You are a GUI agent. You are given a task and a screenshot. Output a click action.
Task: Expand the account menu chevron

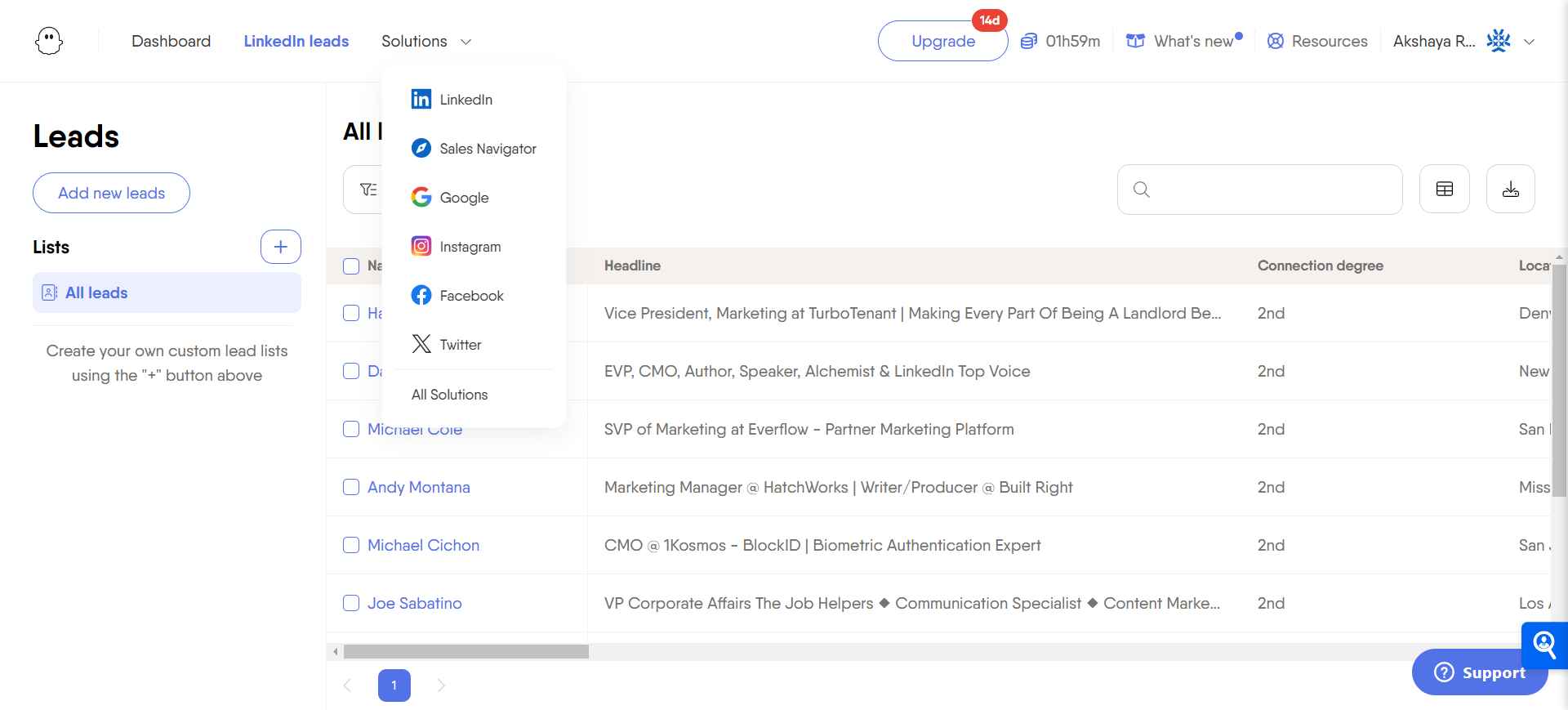[x=1530, y=42]
